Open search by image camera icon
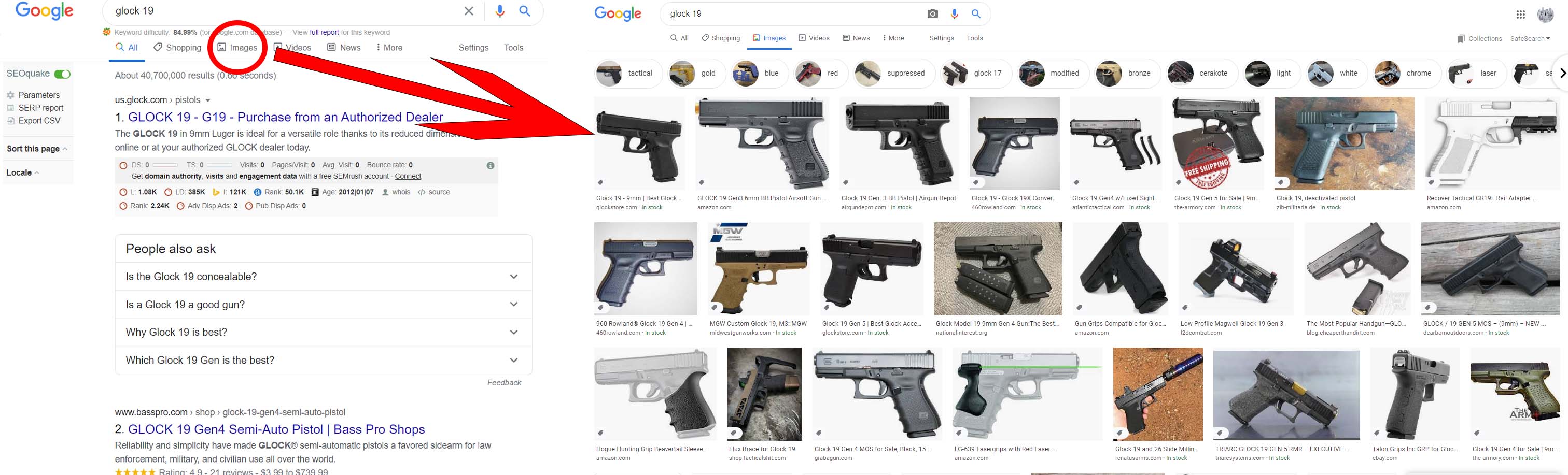 pos(932,14)
